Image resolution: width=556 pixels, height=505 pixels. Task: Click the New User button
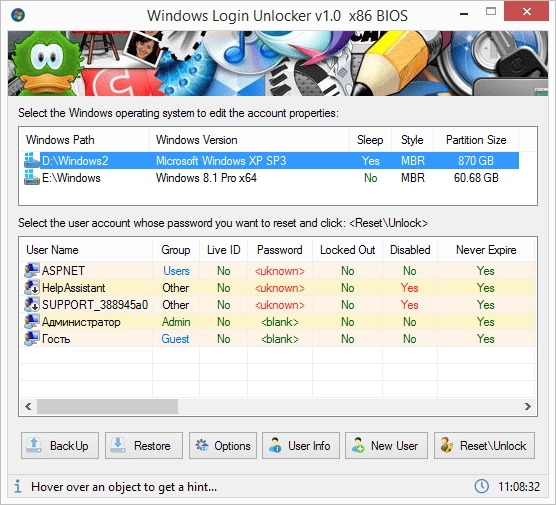(387, 445)
